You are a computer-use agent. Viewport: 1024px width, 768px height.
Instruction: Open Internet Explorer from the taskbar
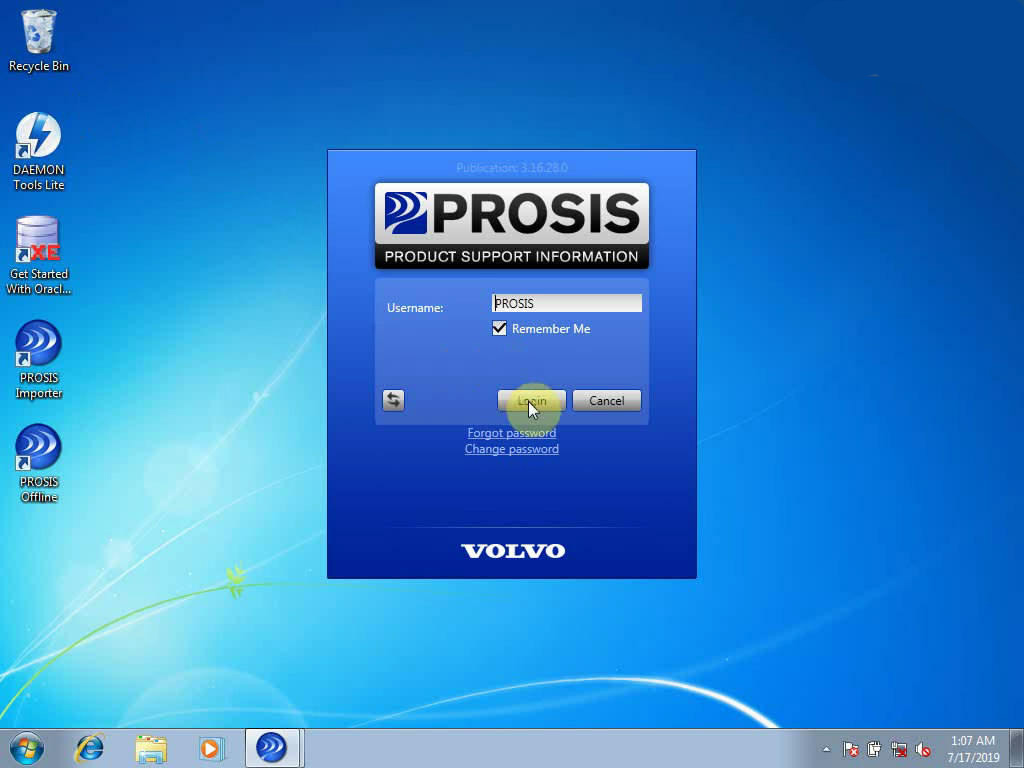[90, 748]
